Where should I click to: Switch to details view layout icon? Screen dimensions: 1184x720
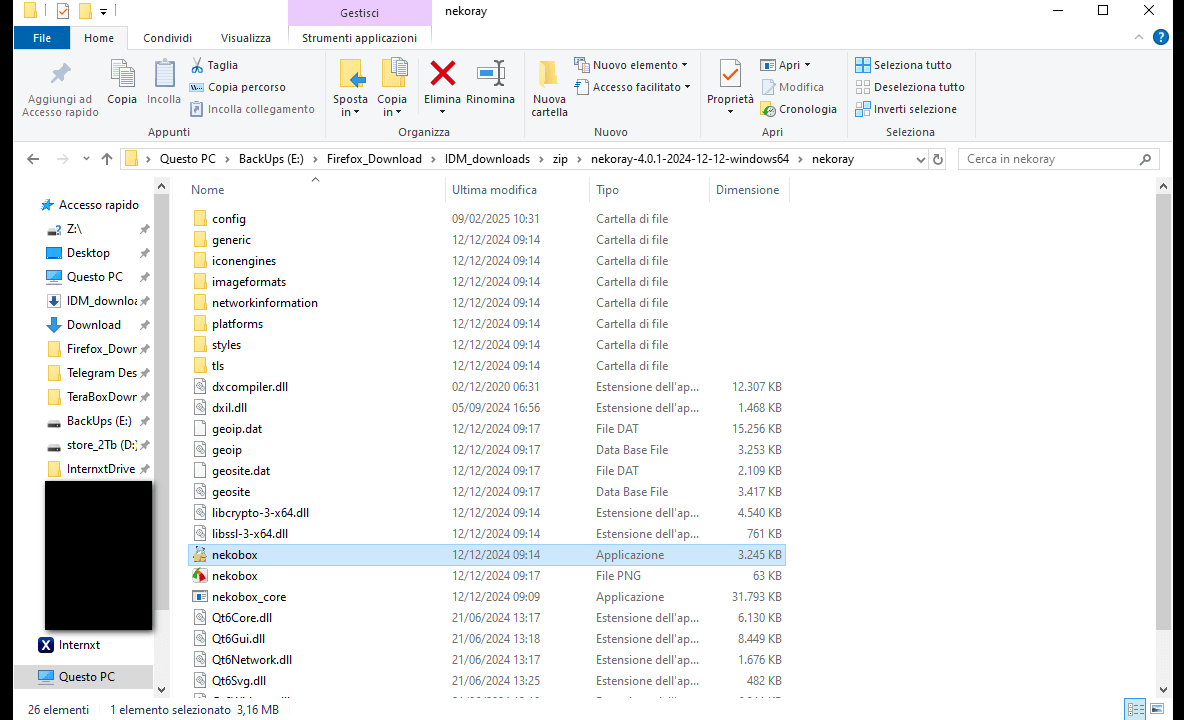1136,709
